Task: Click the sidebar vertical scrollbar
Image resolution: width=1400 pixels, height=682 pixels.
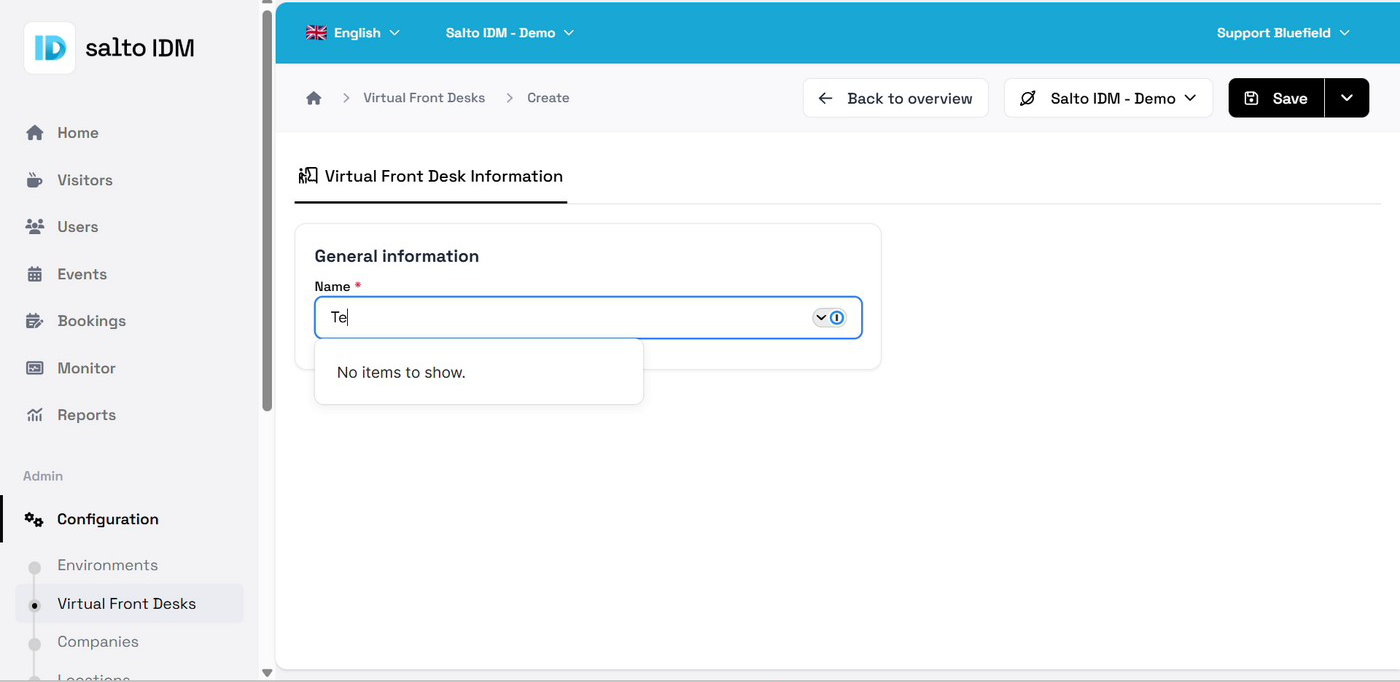Action: click(266, 210)
